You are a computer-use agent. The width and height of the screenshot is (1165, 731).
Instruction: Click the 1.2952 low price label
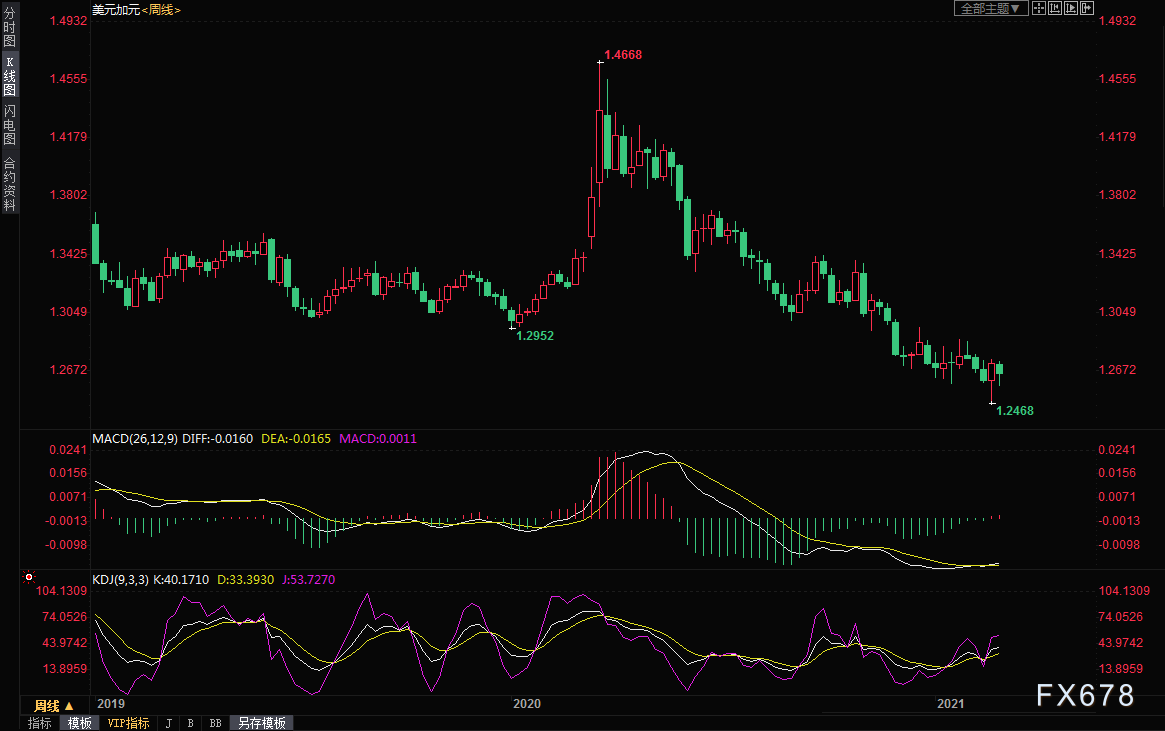click(x=535, y=336)
